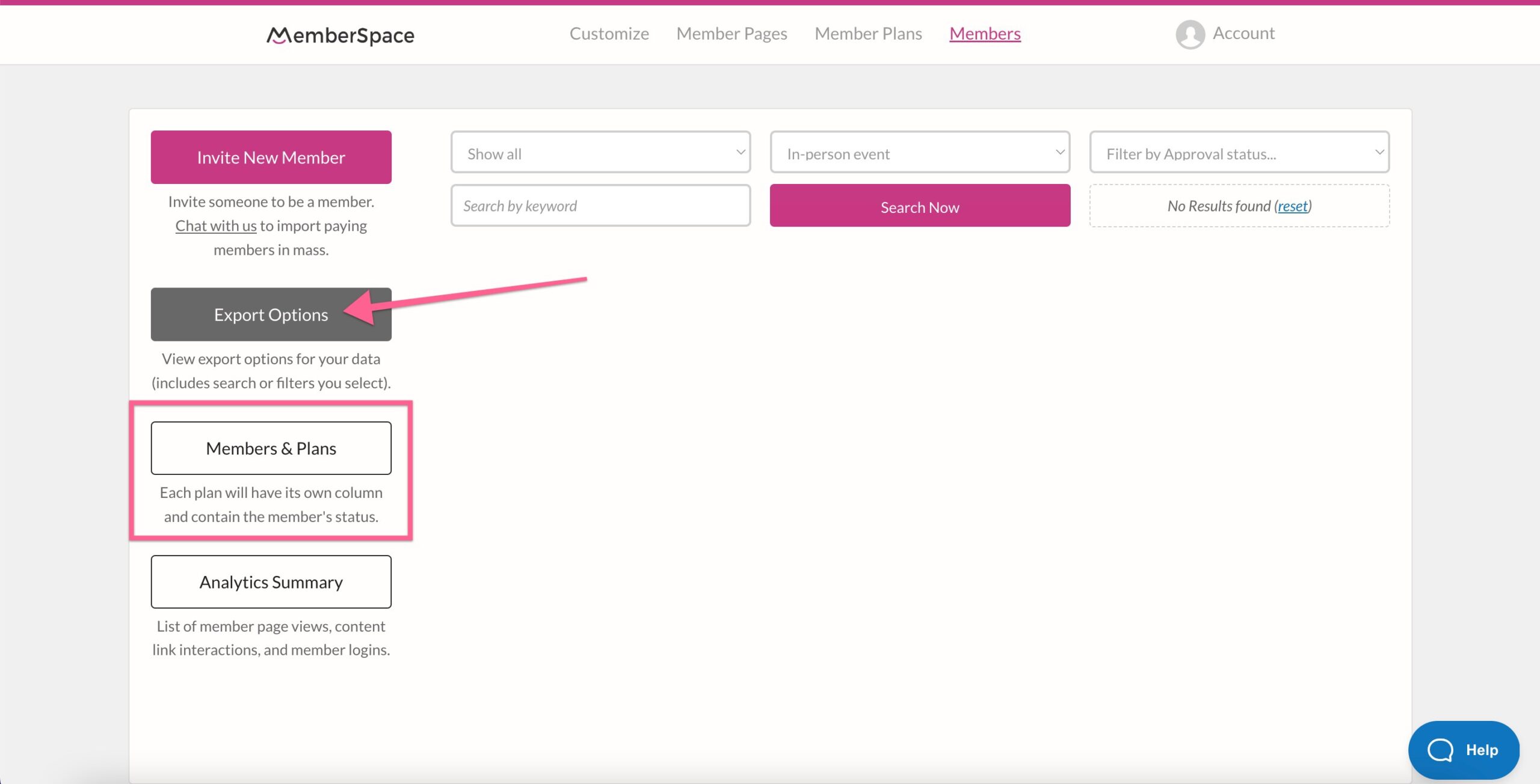
Task: Click the reset link
Action: click(x=1293, y=206)
